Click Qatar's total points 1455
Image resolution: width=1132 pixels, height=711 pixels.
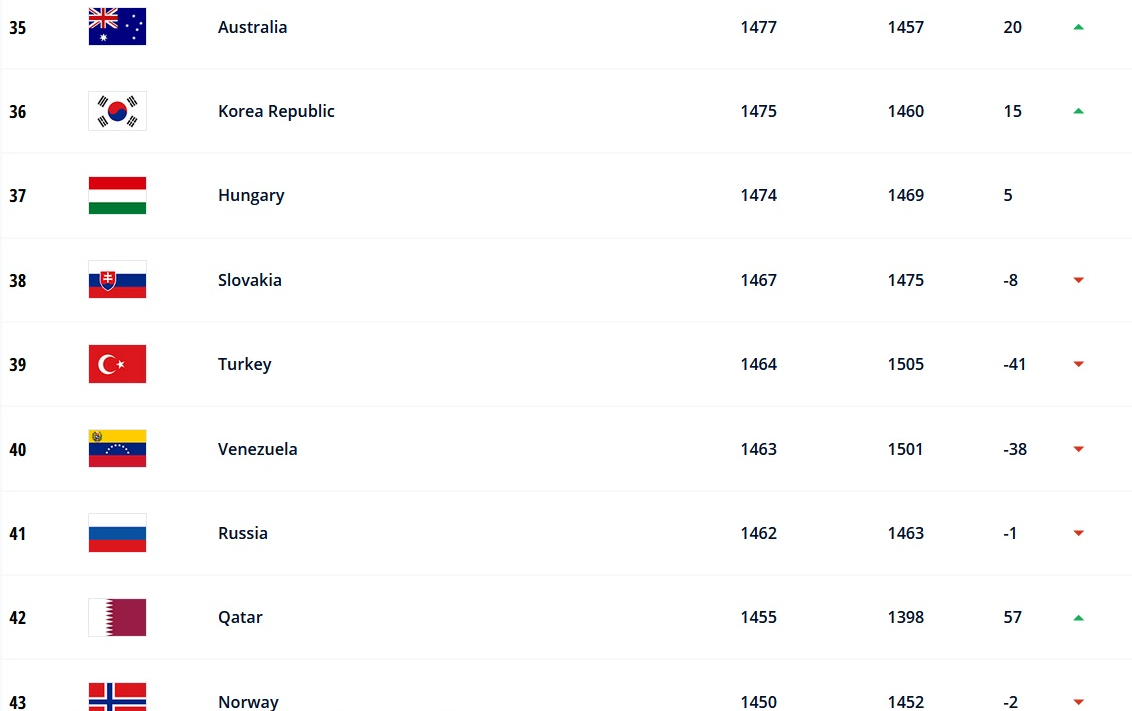coord(758,617)
